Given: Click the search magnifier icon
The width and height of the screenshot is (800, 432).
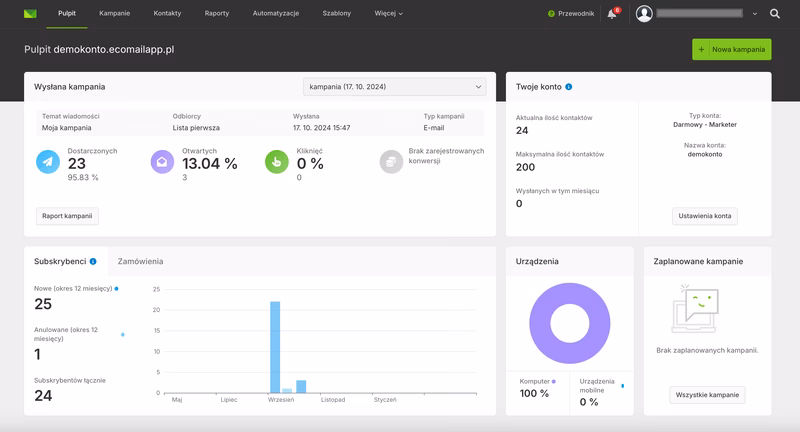Looking at the screenshot, I should pos(775,14).
